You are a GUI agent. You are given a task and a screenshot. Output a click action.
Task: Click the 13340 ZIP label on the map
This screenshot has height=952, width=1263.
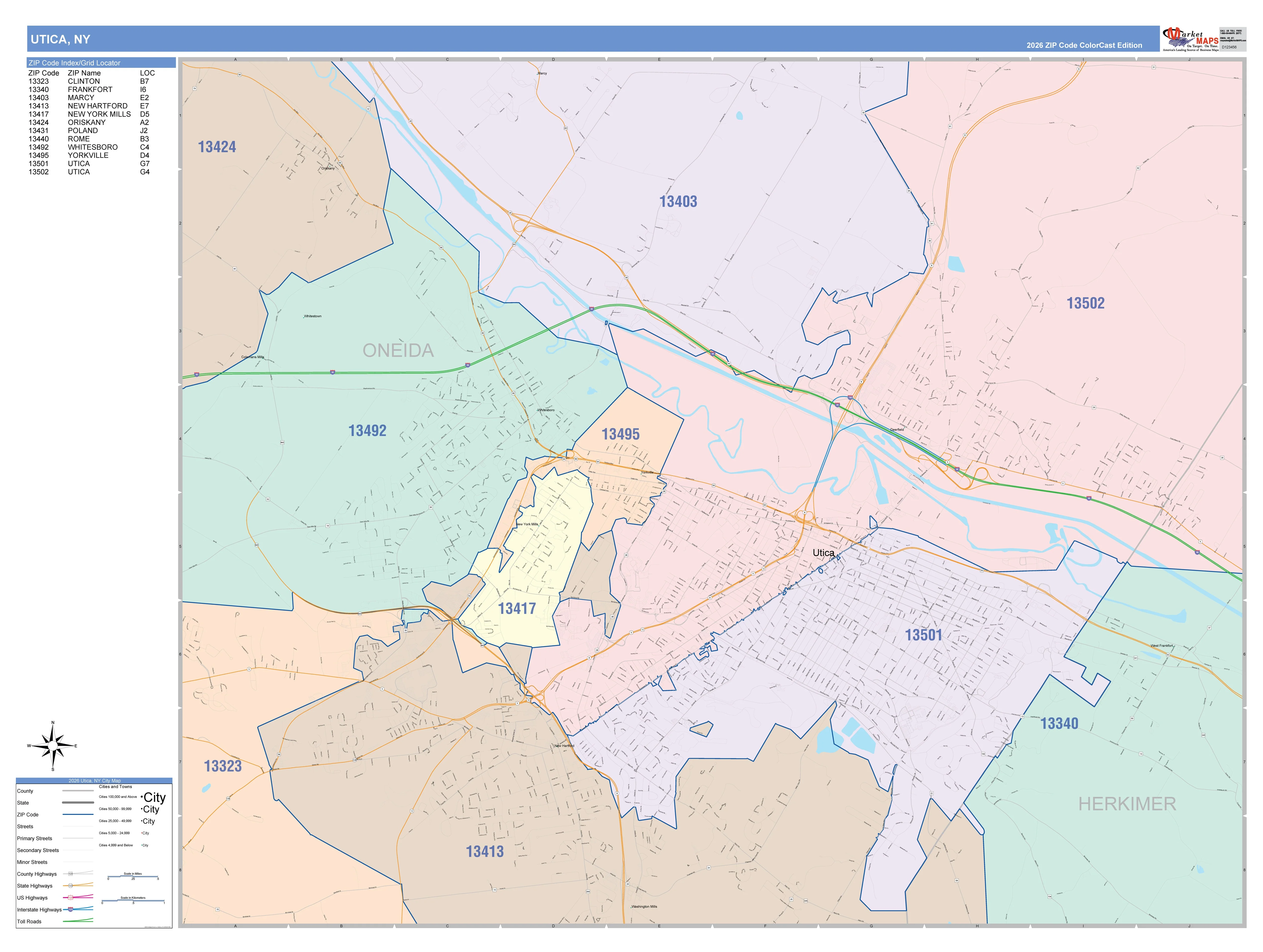click(1059, 724)
